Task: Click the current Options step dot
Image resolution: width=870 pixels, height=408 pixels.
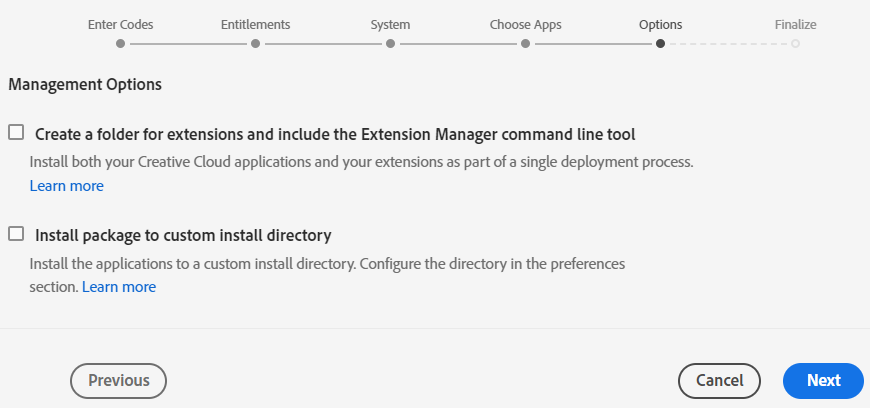Action: pos(660,44)
